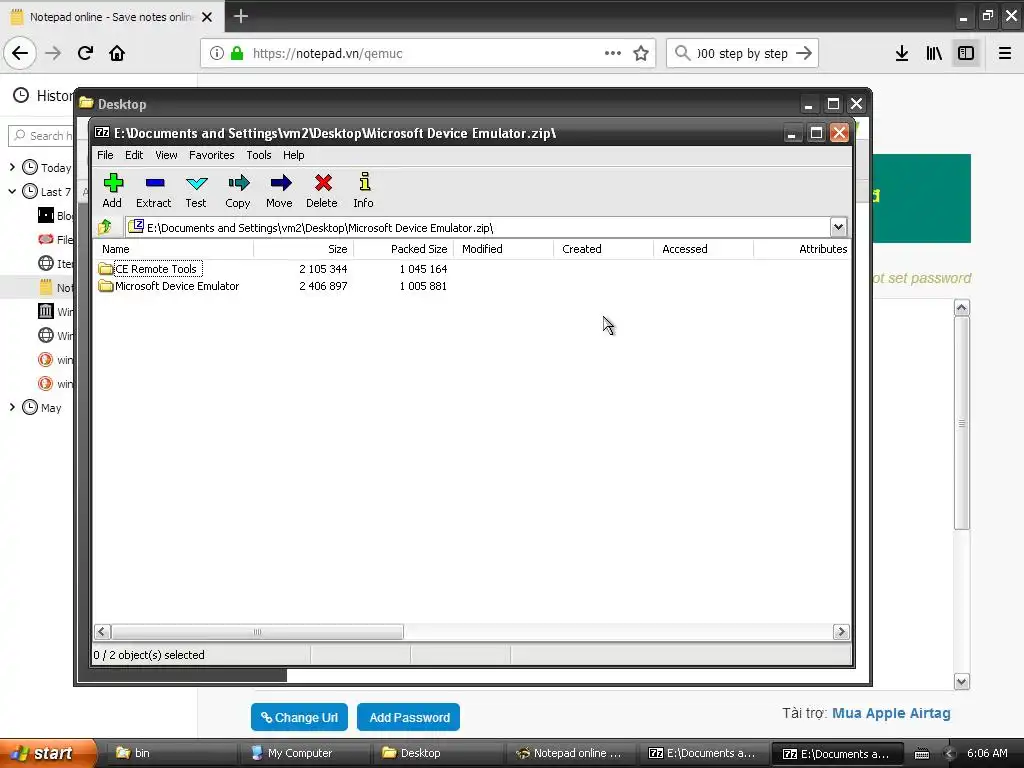The height and width of the screenshot is (768, 1024).
Task: Switch to Notepad online taskbar item
Action: [x=571, y=753]
